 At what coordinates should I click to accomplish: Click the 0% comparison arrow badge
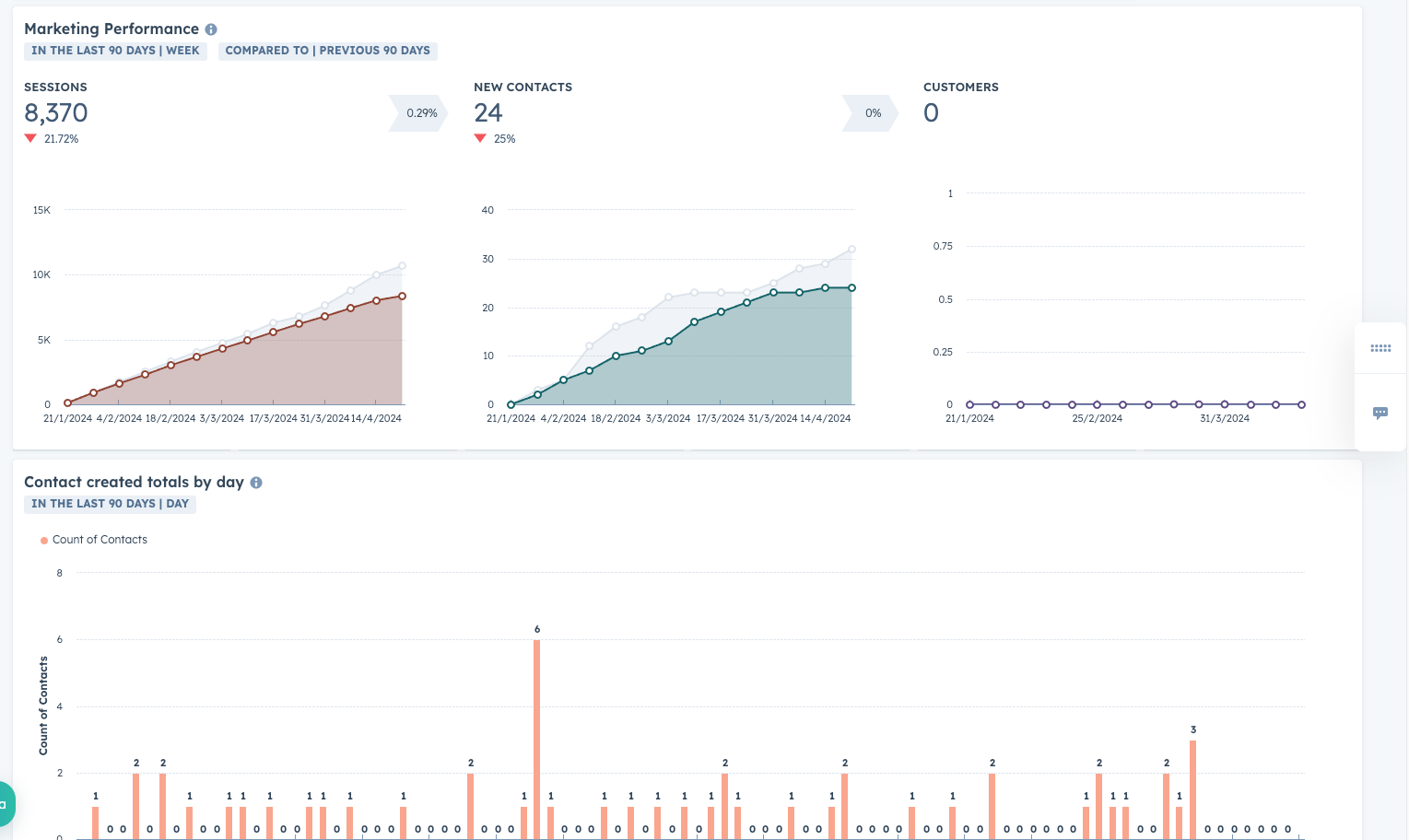coord(872,112)
